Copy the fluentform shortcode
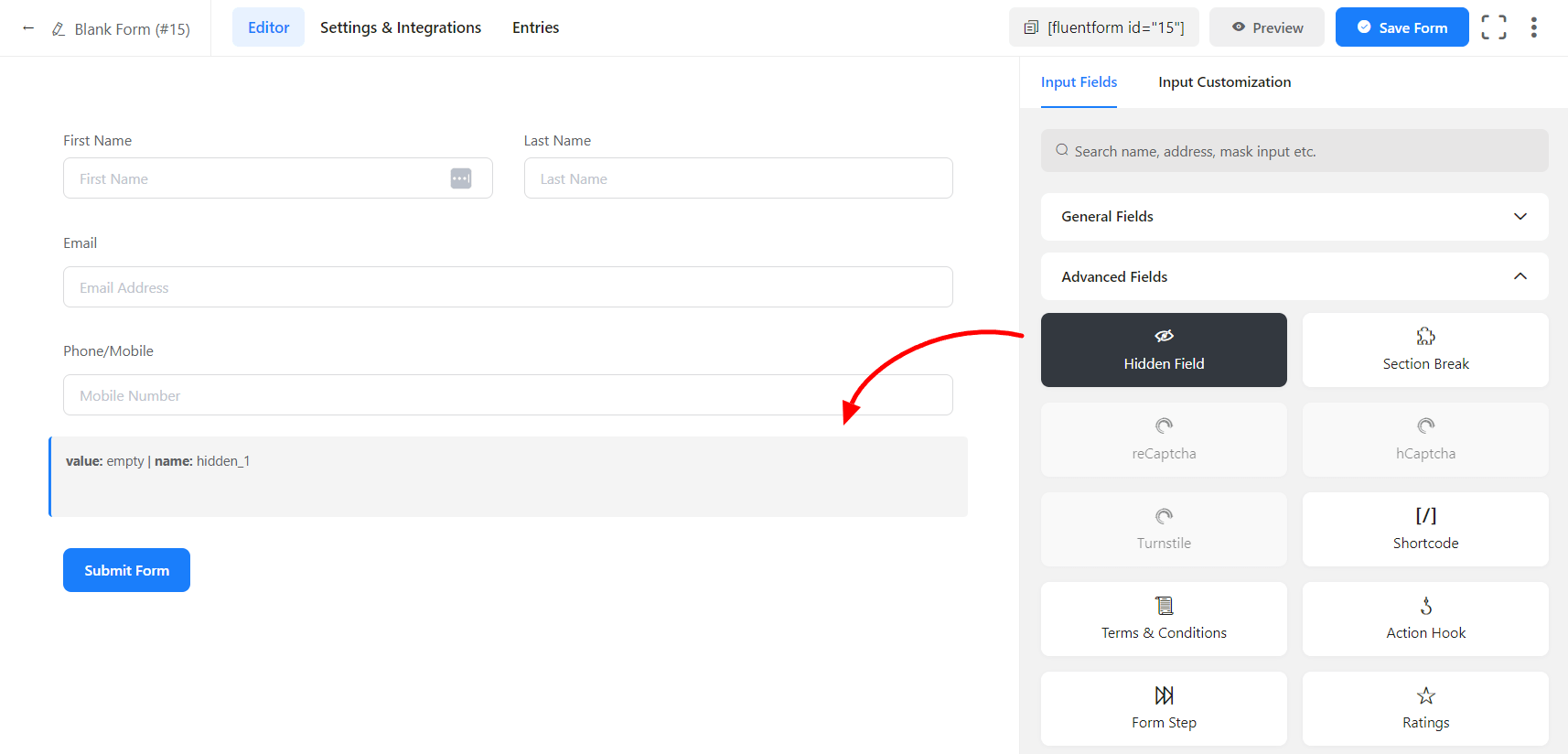1568x754 pixels. click(x=1103, y=27)
